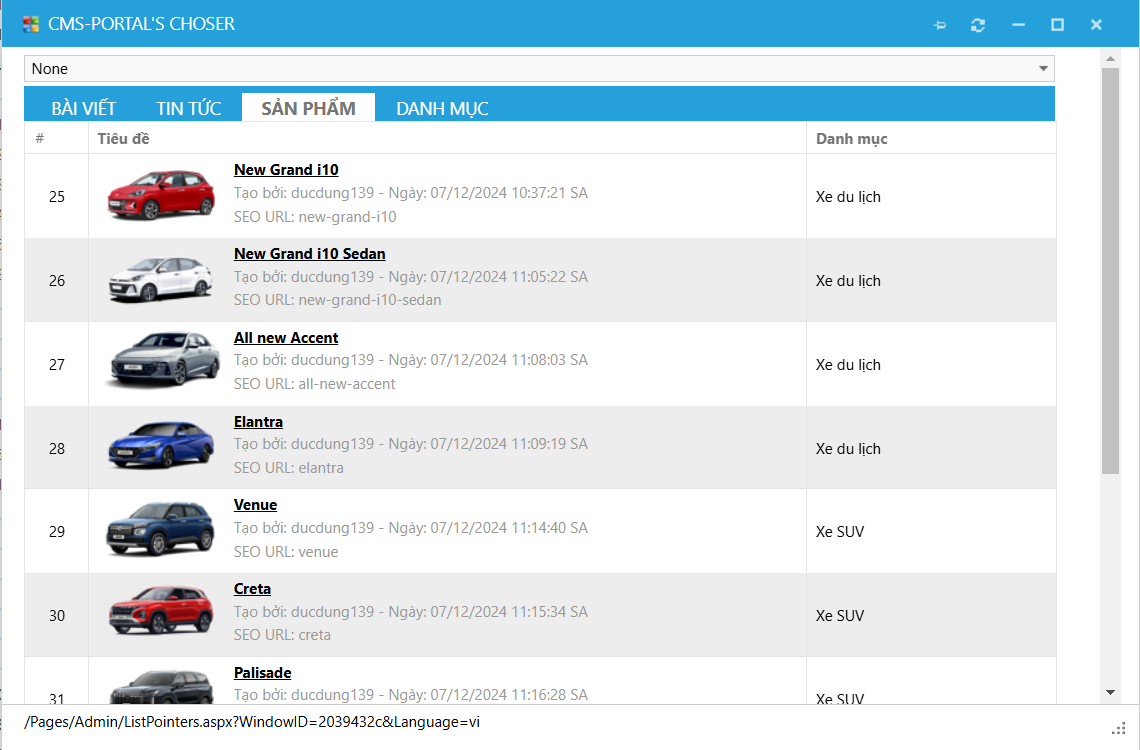Open the New Grand i10 Sedan link
This screenshot has width=1140, height=750.
coord(309,254)
